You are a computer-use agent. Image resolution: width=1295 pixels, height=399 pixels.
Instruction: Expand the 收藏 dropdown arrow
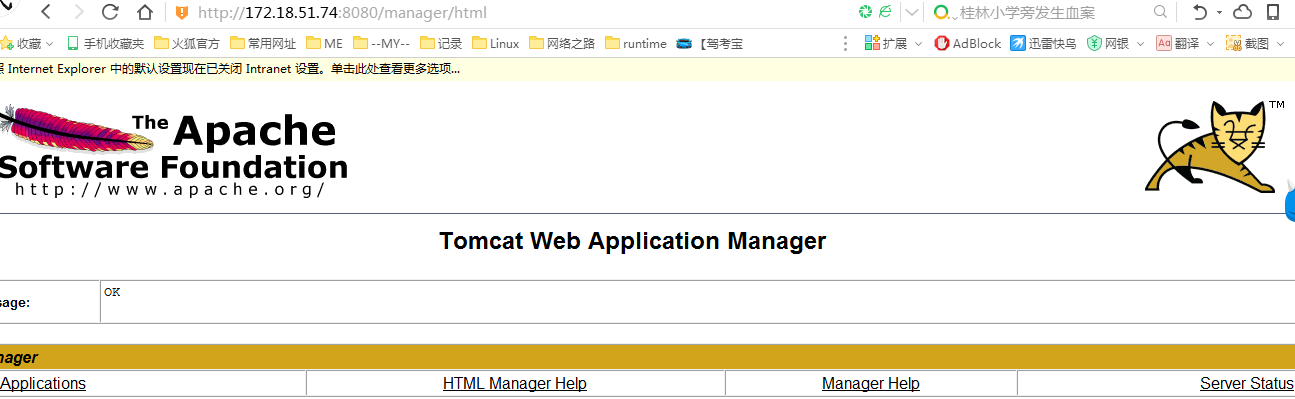click(49, 44)
